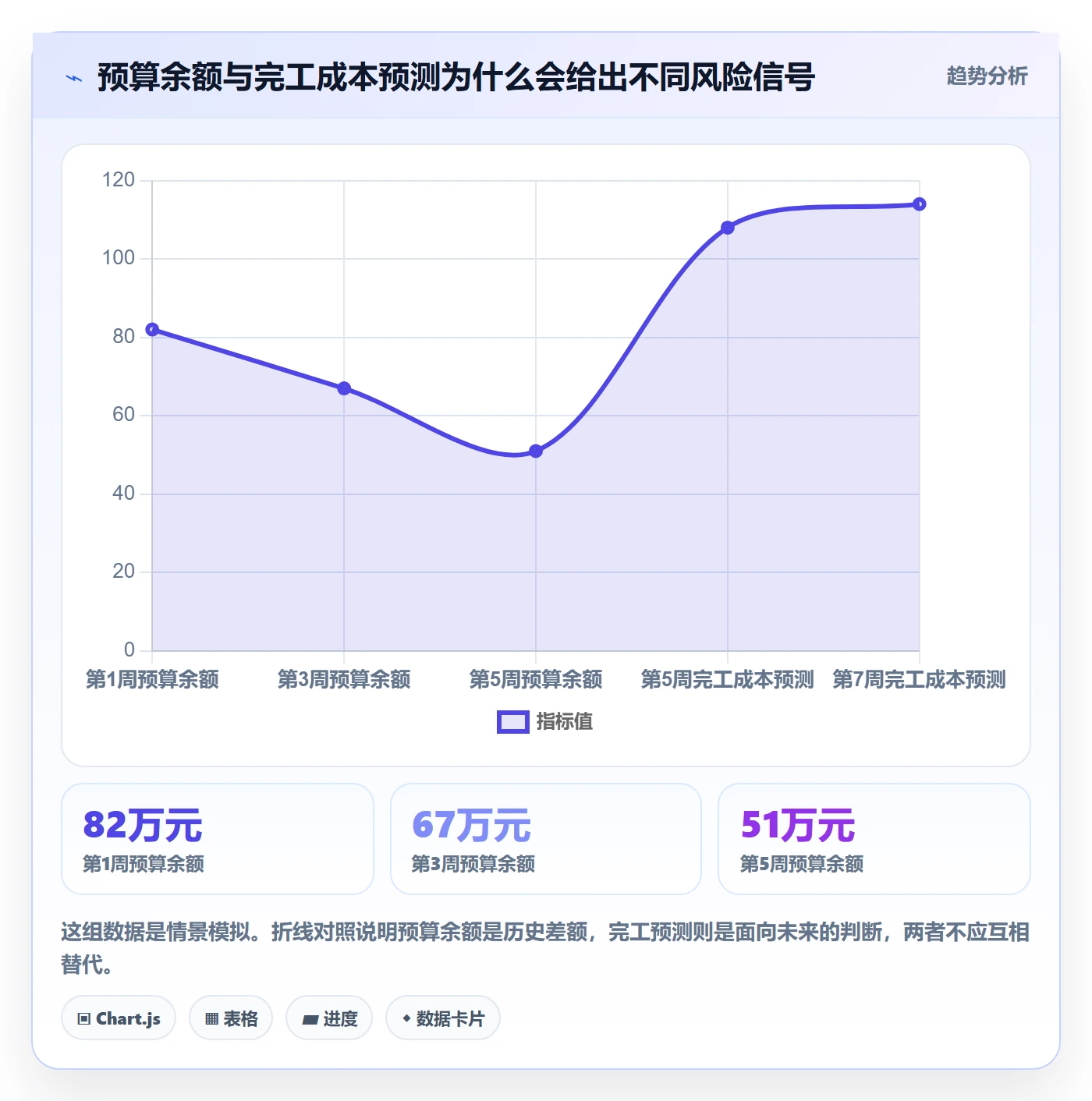1092x1101 pixels.
Task: Click the Chart.js tag icon
Action: tap(84, 1018)
